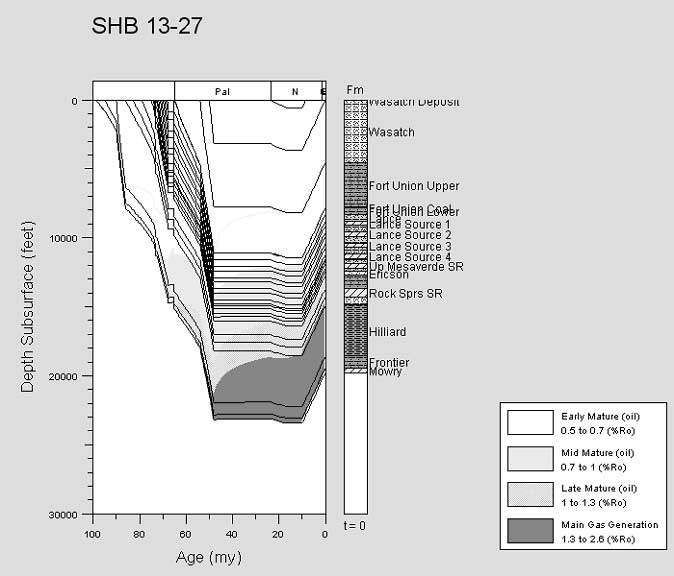Click the Hilliard formation label
The image size is (674, 576).
click(x=387, y=331)
